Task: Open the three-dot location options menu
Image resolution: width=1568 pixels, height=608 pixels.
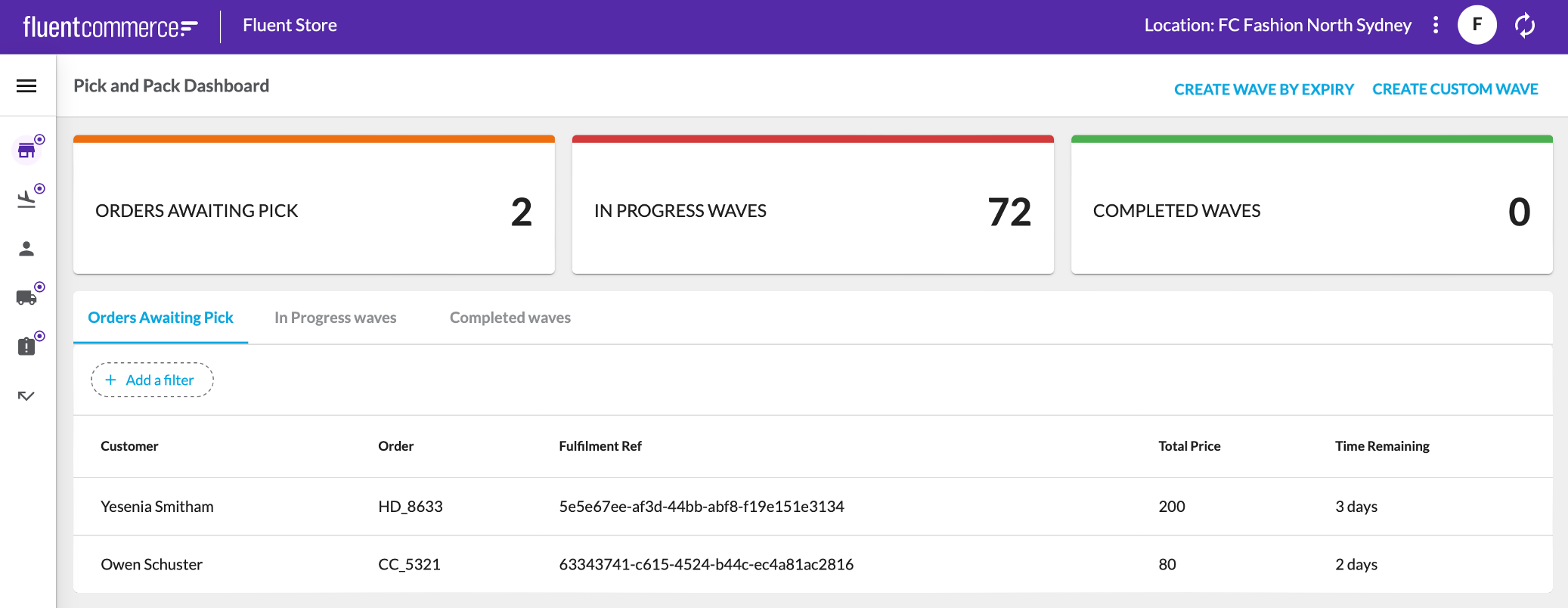Action: 1436,26
